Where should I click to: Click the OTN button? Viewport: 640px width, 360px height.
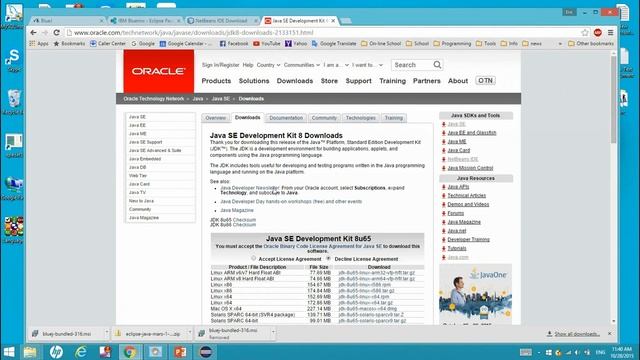pos(485,81)
